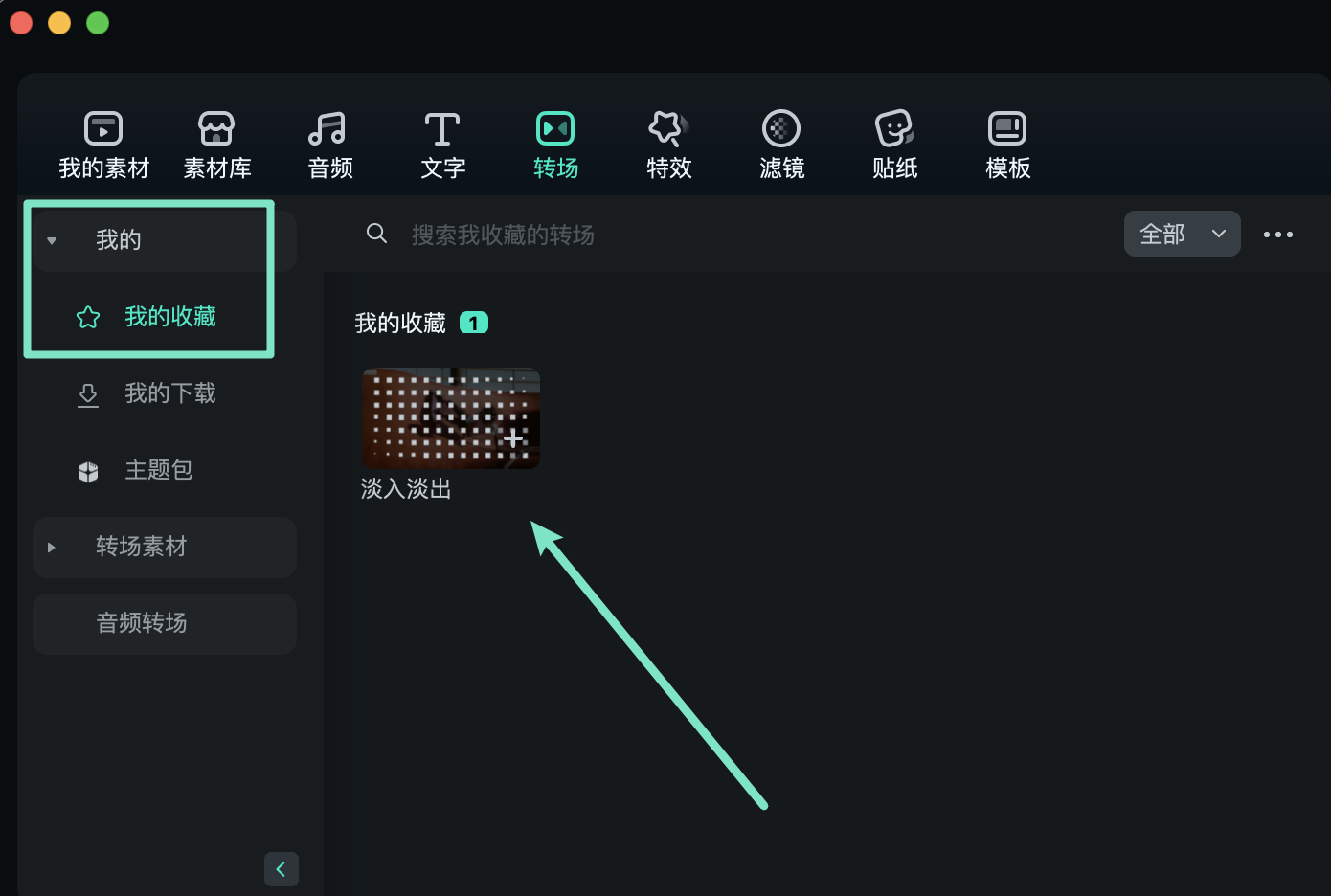Open the 特效 effects panel
1331x896 pixels.
pyautogui.click(x=668, y=144)
